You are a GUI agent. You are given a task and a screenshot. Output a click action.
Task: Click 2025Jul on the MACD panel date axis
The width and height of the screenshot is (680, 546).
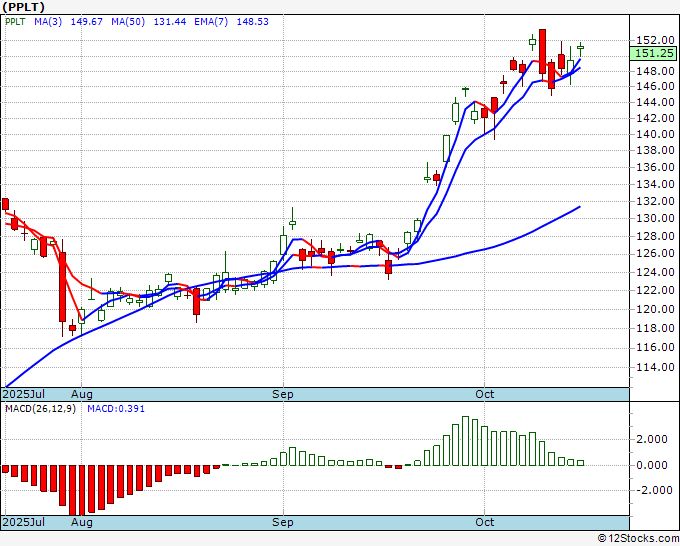click(x=23, y=522)
